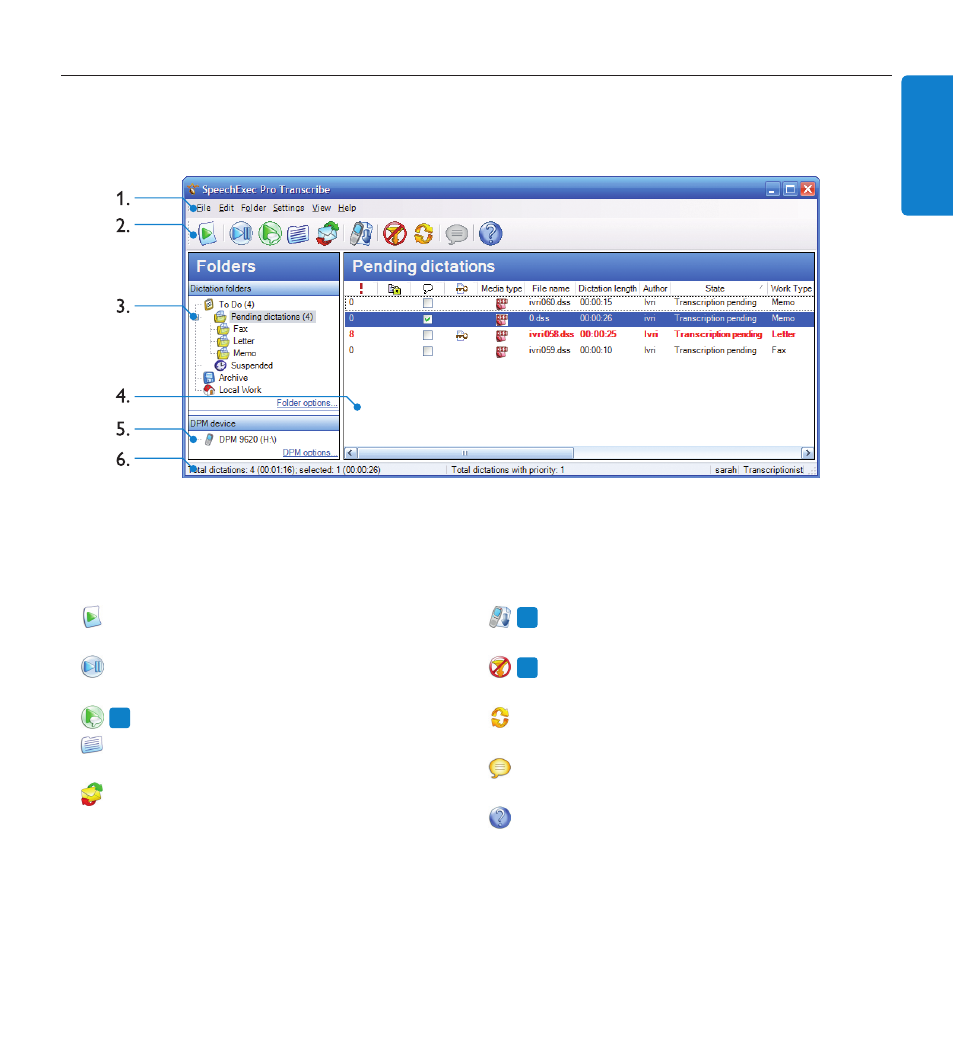Click the media type icon for ivri060.dss
The height and width of the screenshot is (1062, 953).
click(501, 303)
